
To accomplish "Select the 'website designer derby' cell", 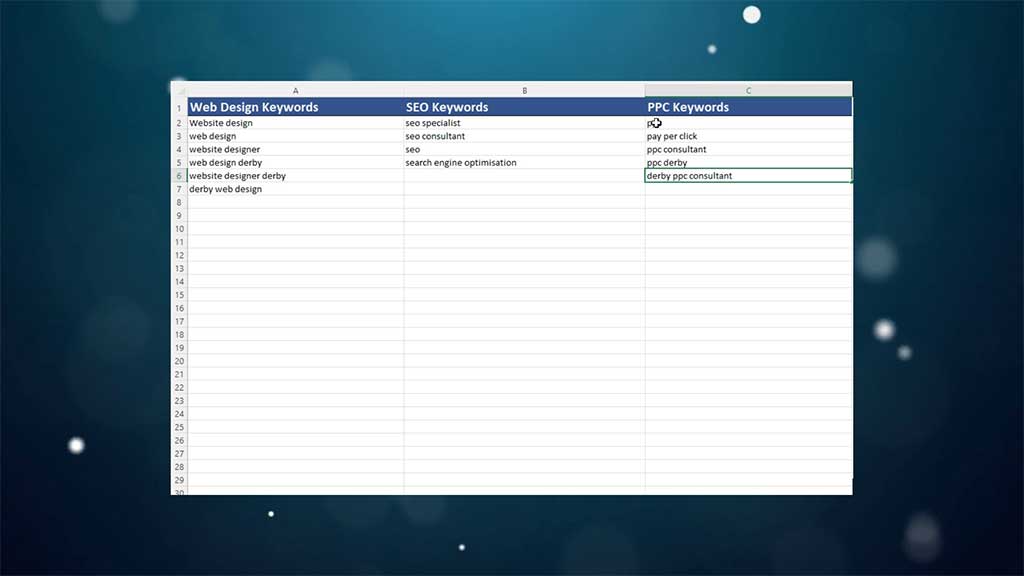I will coord(295,176).
